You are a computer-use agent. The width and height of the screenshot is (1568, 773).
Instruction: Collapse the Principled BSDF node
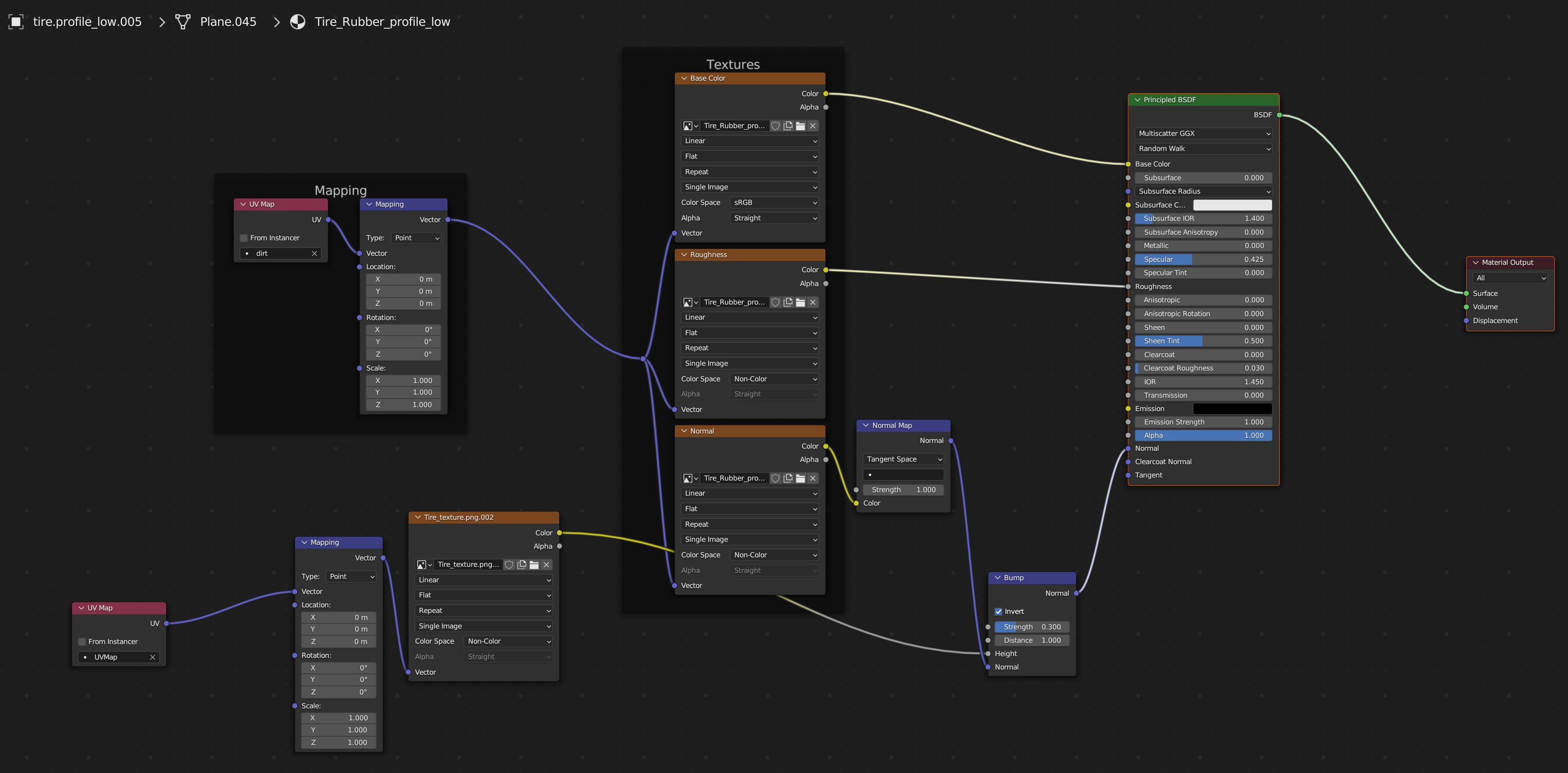pyautogui.click(x=1137, y=100)
